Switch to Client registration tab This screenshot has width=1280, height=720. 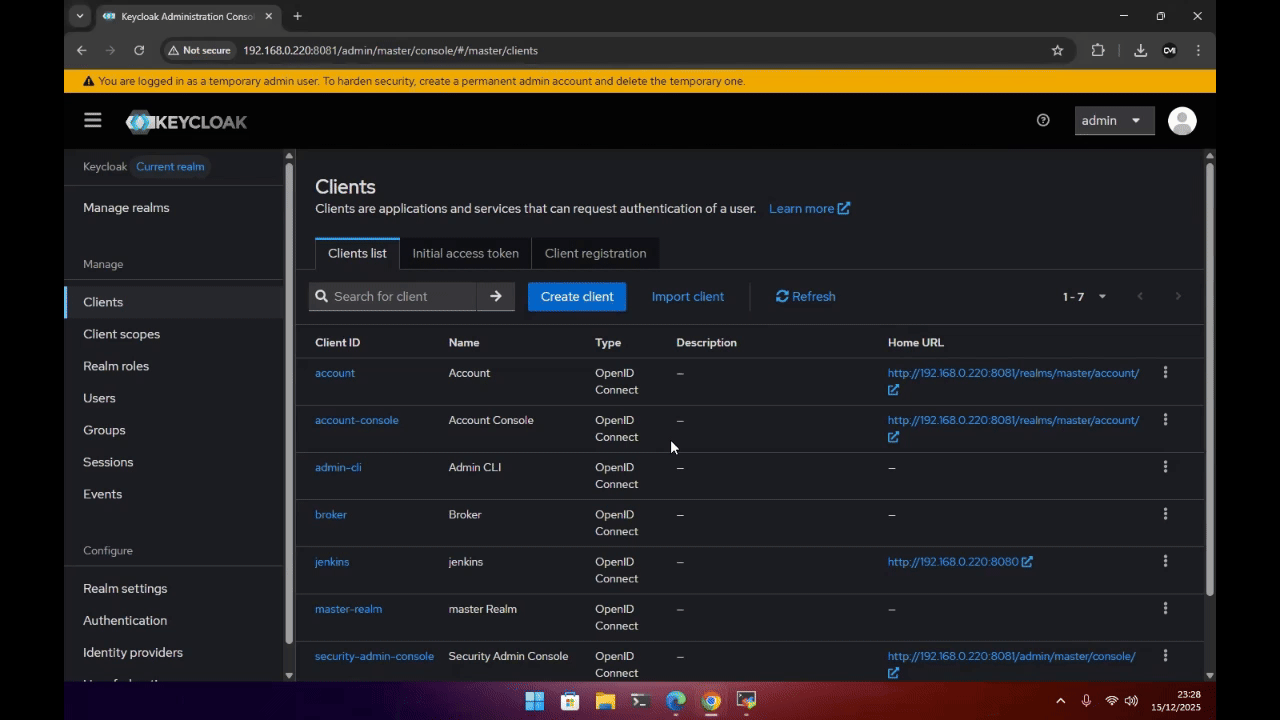pyautogui.click(x=595, y=253)
